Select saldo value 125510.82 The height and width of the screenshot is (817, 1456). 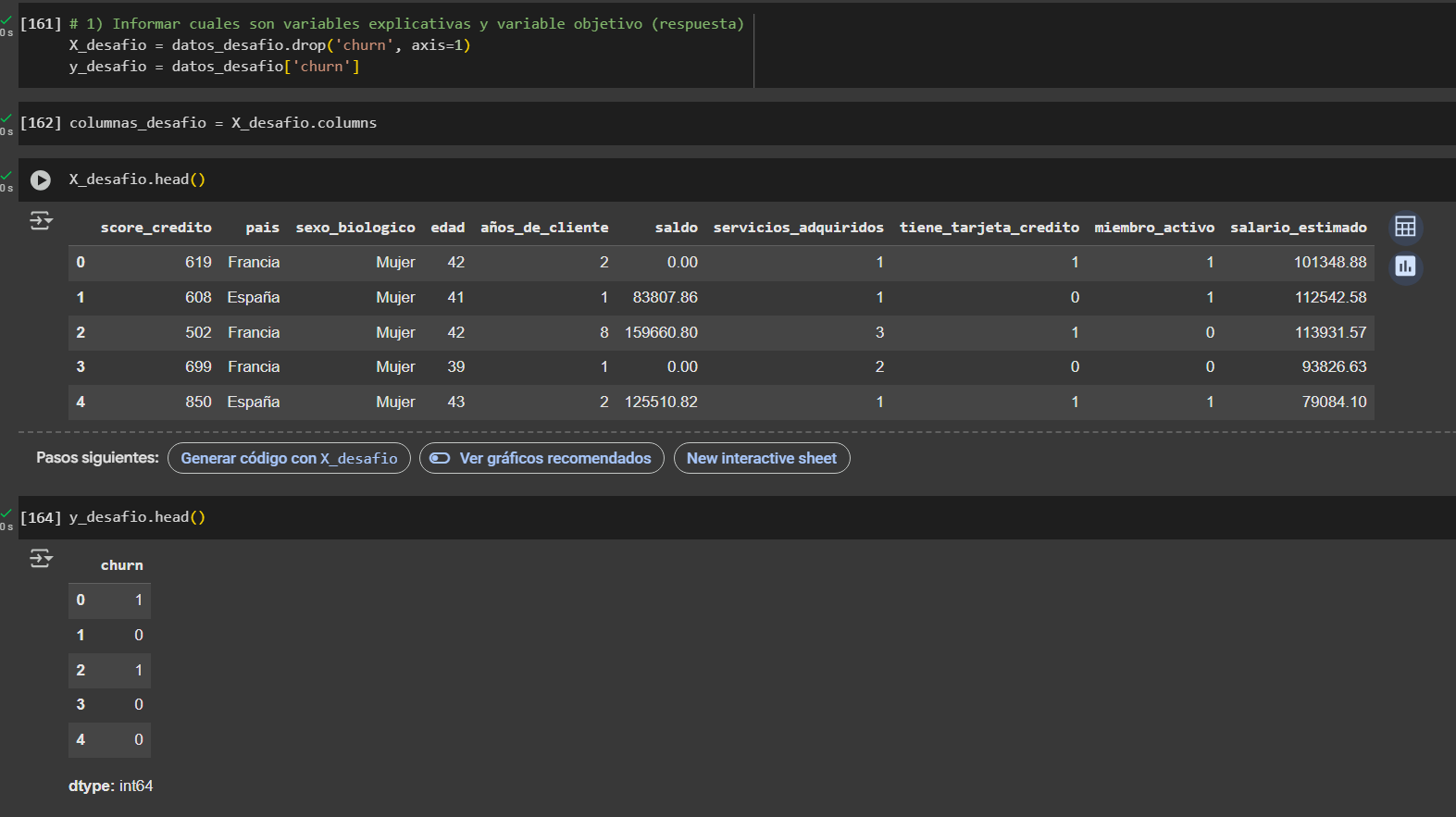[x=661, y=402]
